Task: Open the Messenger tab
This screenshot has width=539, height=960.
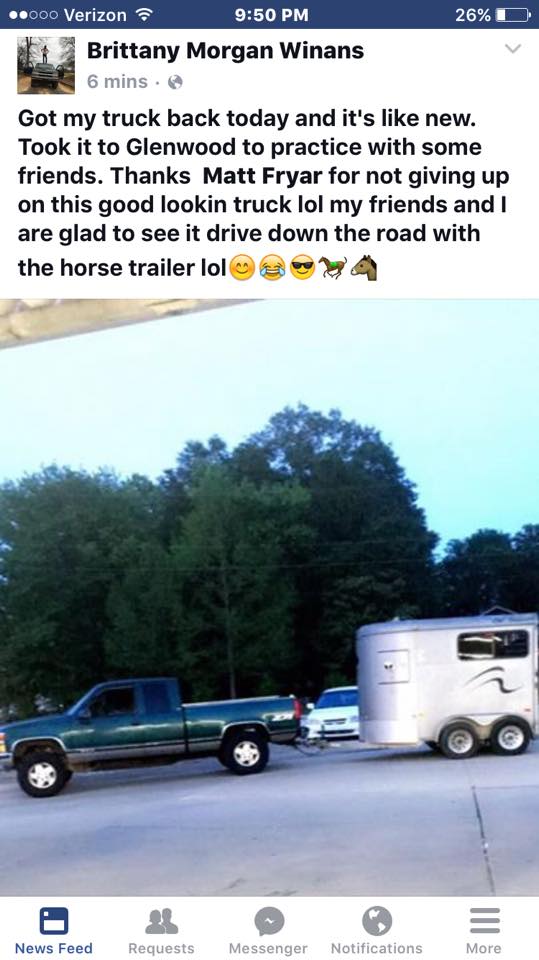Action: click(268, 929)
